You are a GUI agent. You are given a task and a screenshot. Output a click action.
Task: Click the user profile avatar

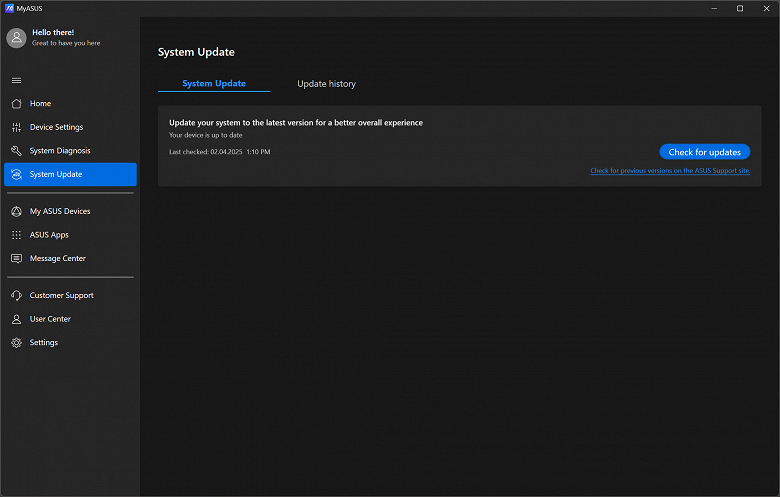(16, 38)
